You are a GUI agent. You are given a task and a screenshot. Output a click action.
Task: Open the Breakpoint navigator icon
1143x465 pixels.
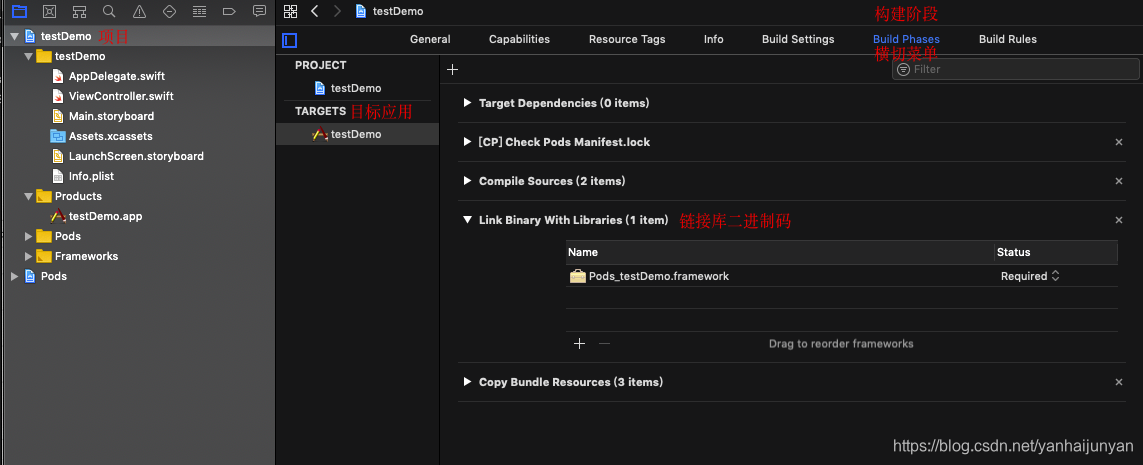click(x=229, y=11)
